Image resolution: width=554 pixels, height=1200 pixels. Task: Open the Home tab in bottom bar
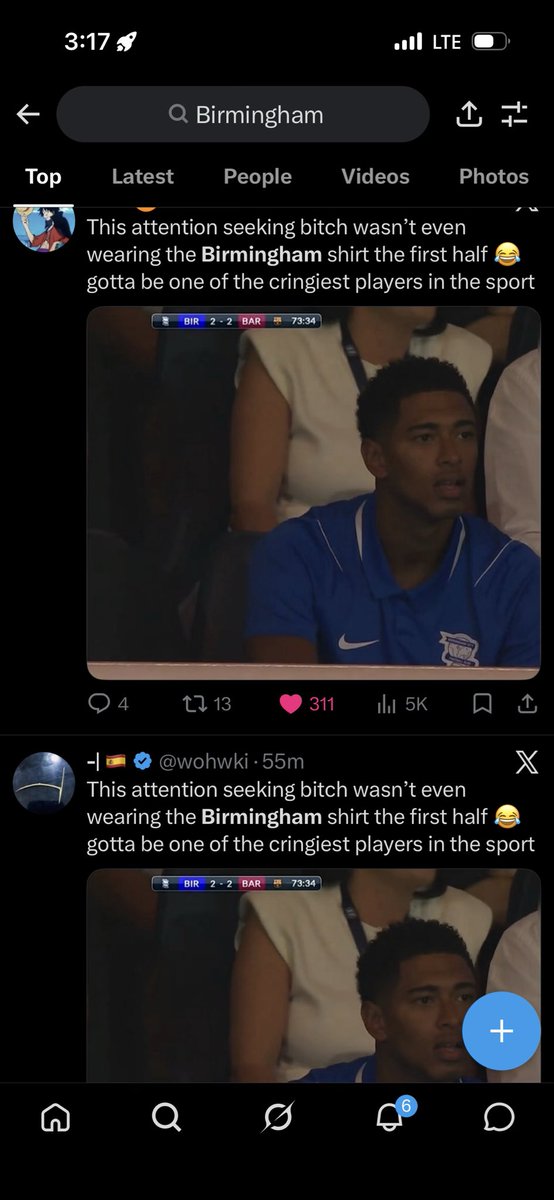[x=56, y=1117]
